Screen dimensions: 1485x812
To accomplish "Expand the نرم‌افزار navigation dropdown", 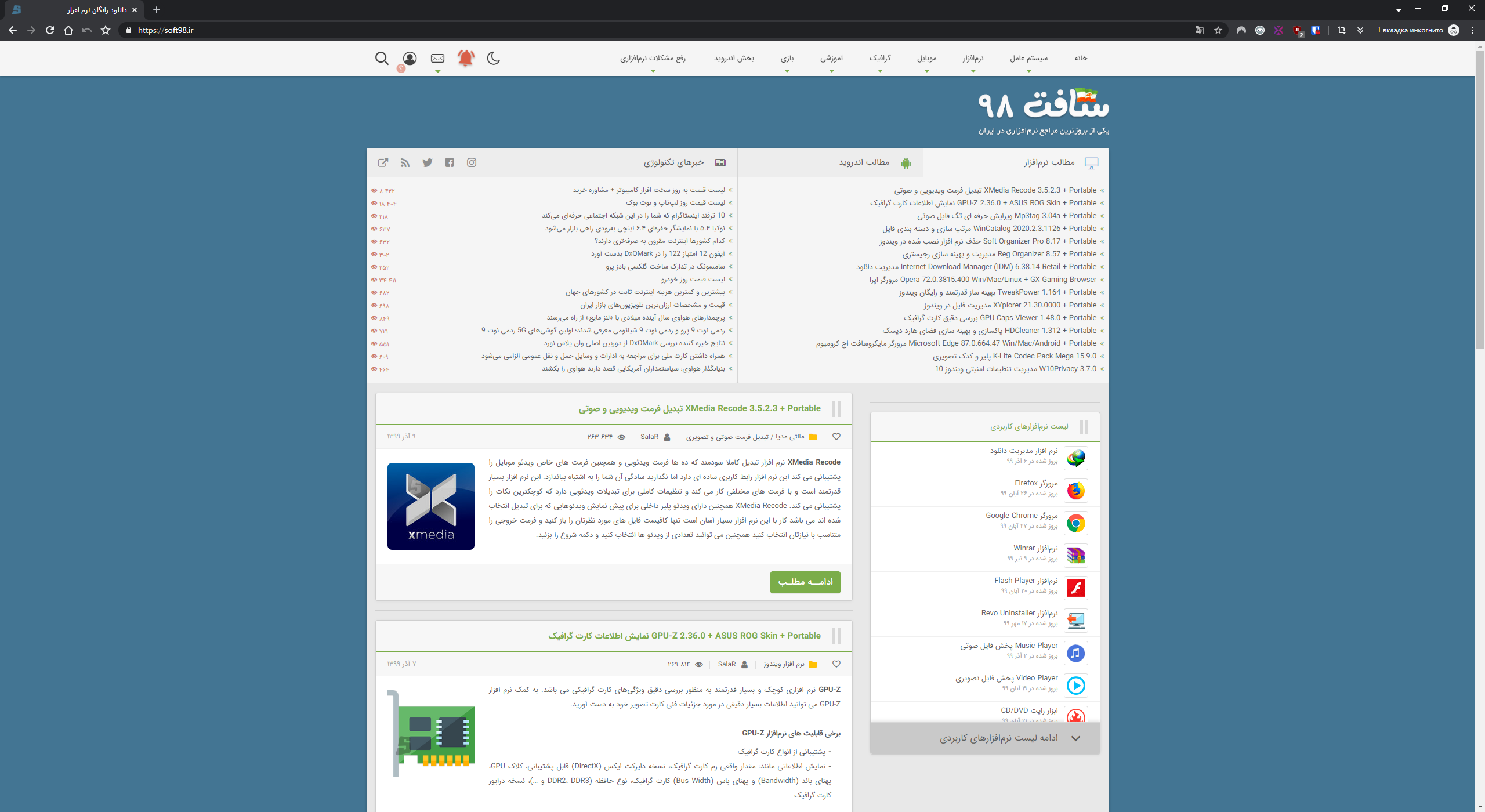I will click(x=973, y=59).
